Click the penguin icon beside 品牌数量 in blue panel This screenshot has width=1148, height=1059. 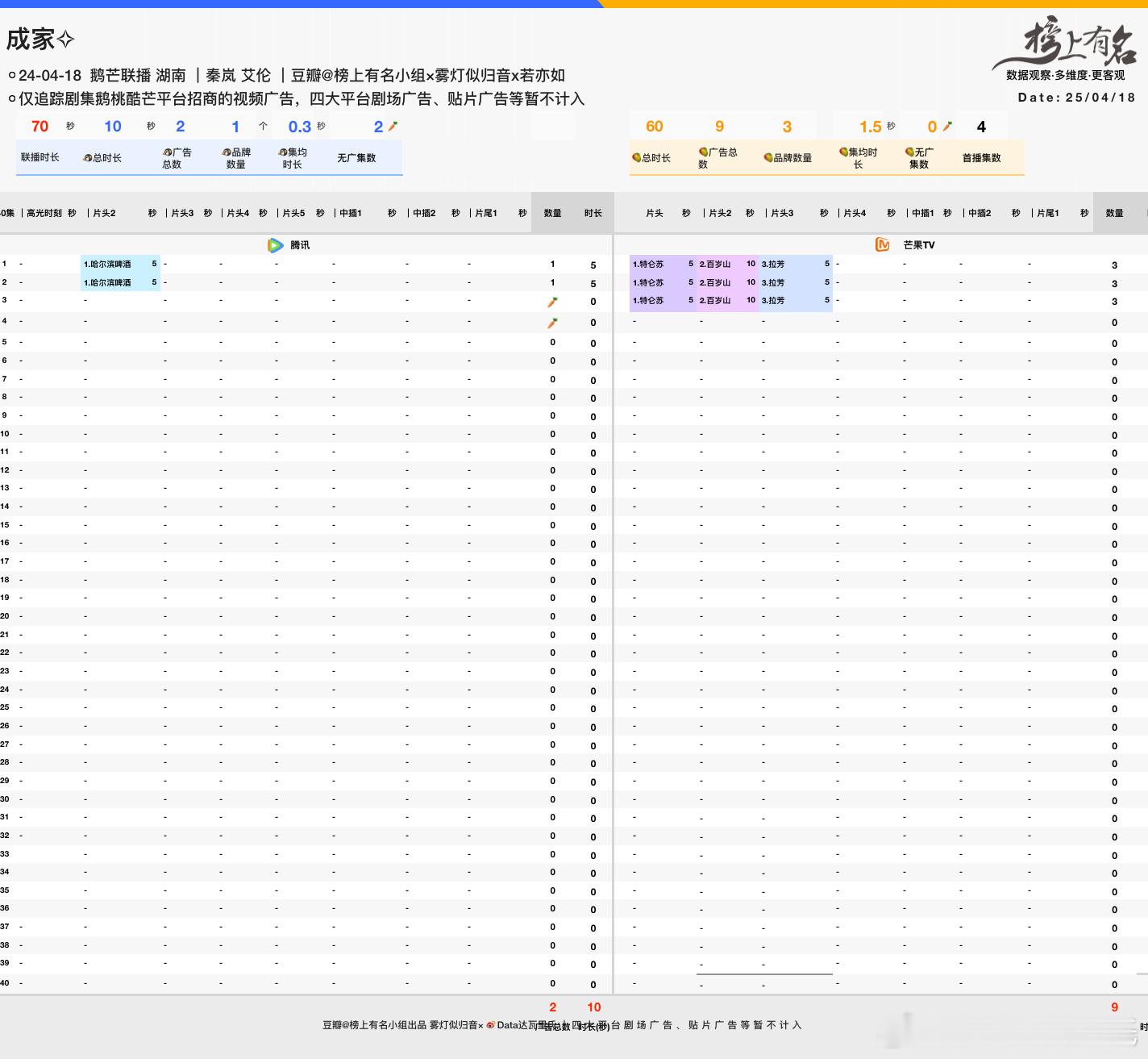tap(227, 152)
